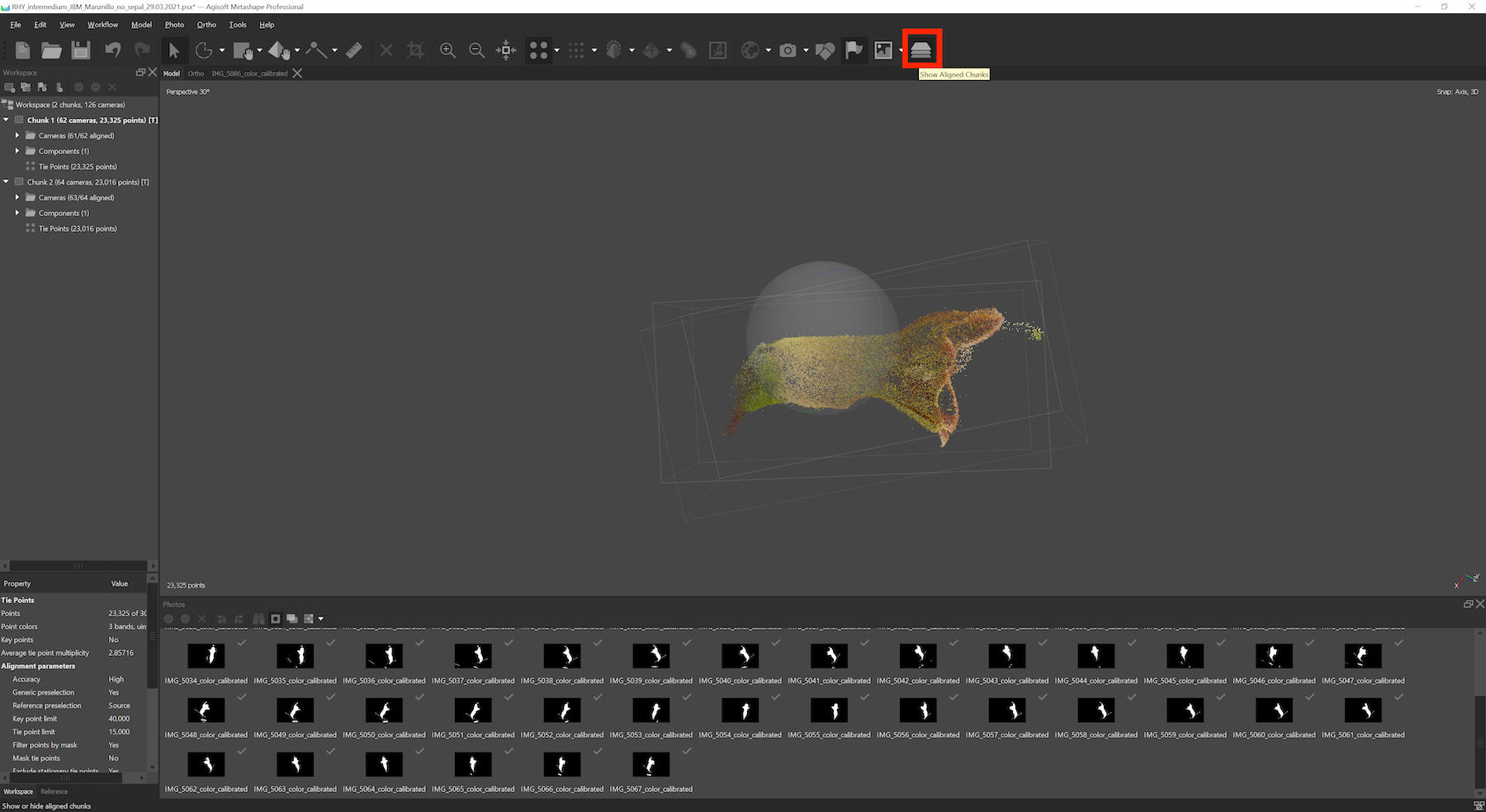The height and width of the screenshot is (812, 1486).
Task: Open the Workflow menu
Action: (102, 25)
